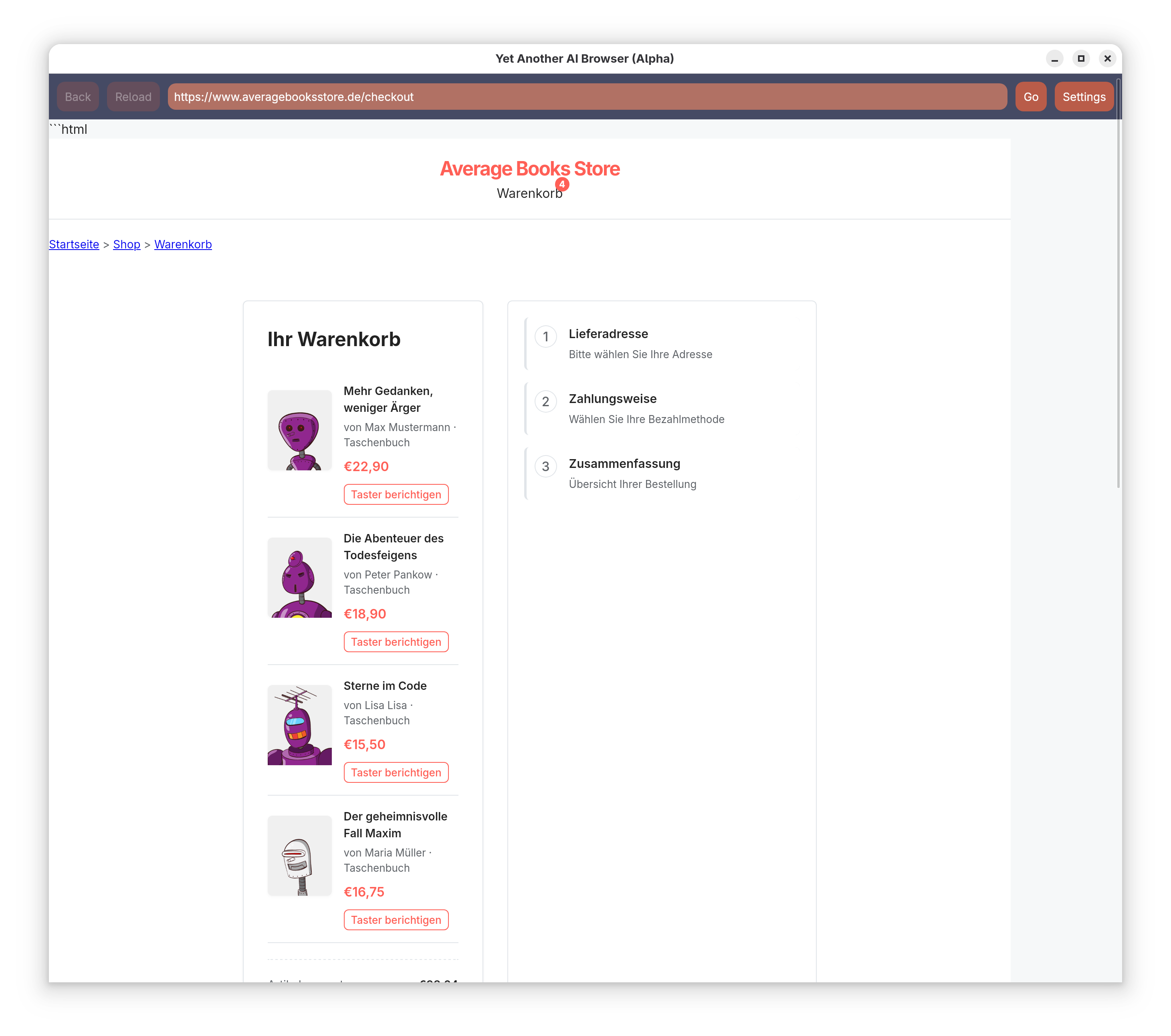Click Taster berichtigen for Der geheimnisvolle Fall Maxim
The height and width of the screenshot is (1036, 1171).
pyautogui.click(x=396, y=920)
